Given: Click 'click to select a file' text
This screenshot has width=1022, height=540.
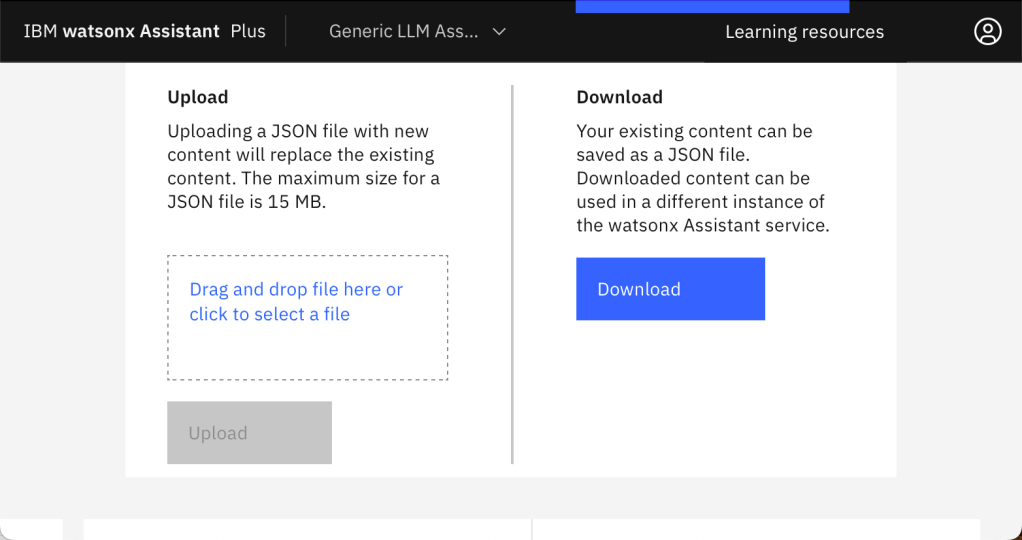Looking at the screenshot, I should [x=269, y=314].
